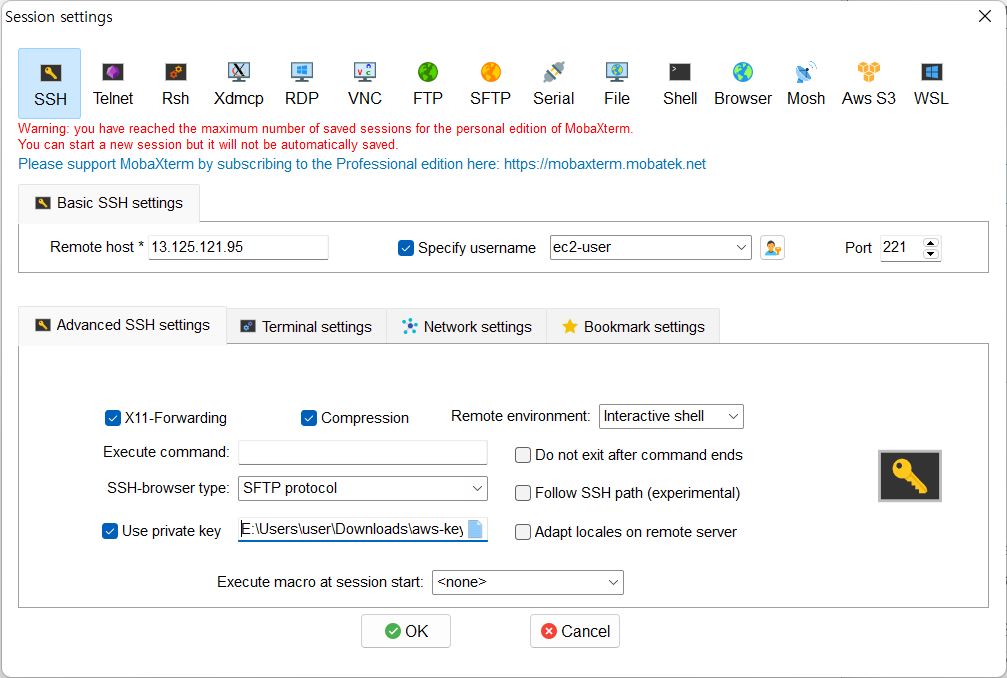
Task: Disable the Compression checkbox
Action: click(x=309, y=419)
